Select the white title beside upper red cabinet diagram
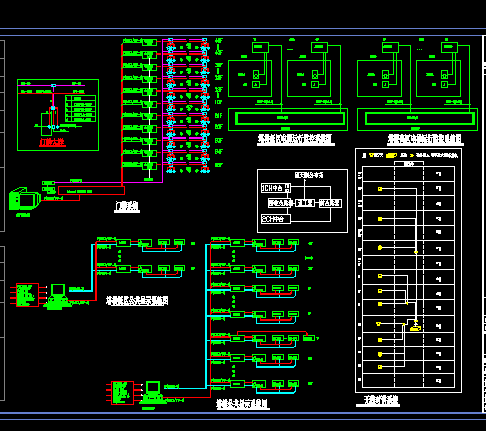 (x=137, y=300)
